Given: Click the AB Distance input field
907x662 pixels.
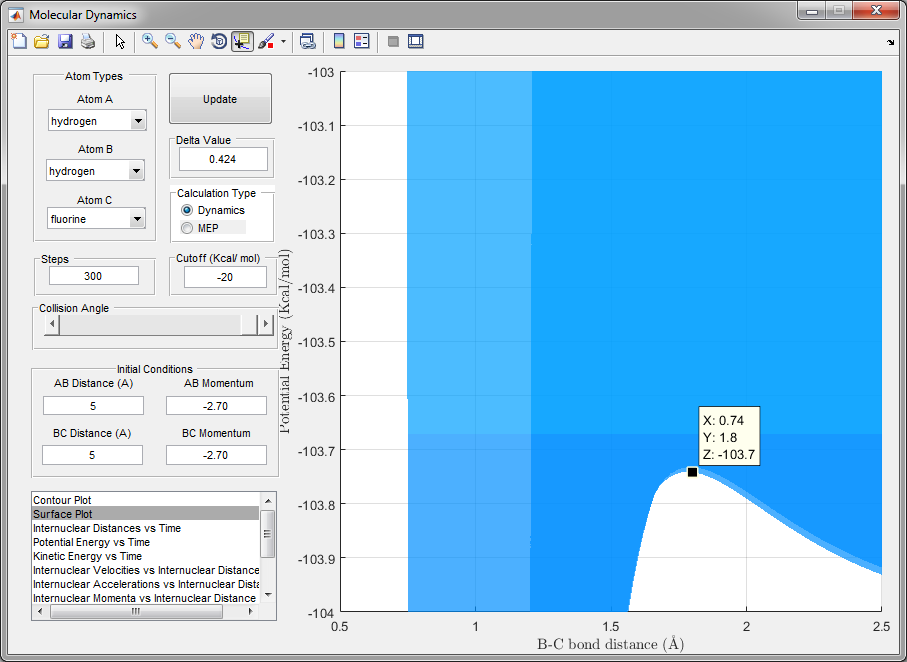Looking at the screenshot, I should 93,406.
